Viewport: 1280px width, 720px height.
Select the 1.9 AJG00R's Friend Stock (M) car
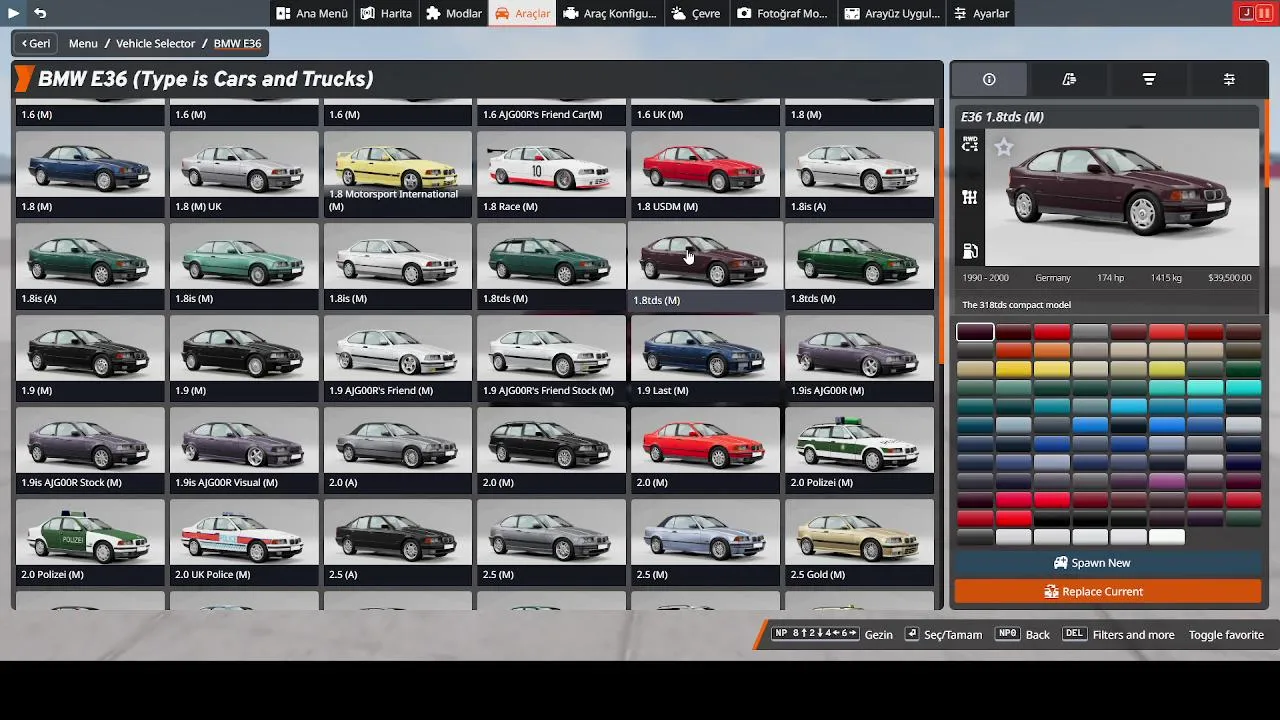point(552,359)
